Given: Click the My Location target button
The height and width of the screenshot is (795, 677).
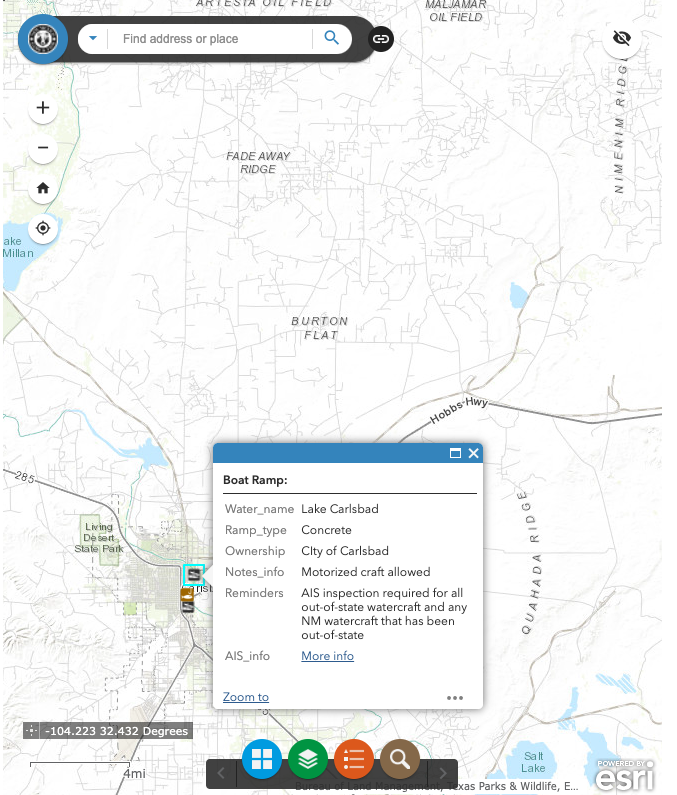Looking at the screenshot, I should click(43, 228).
